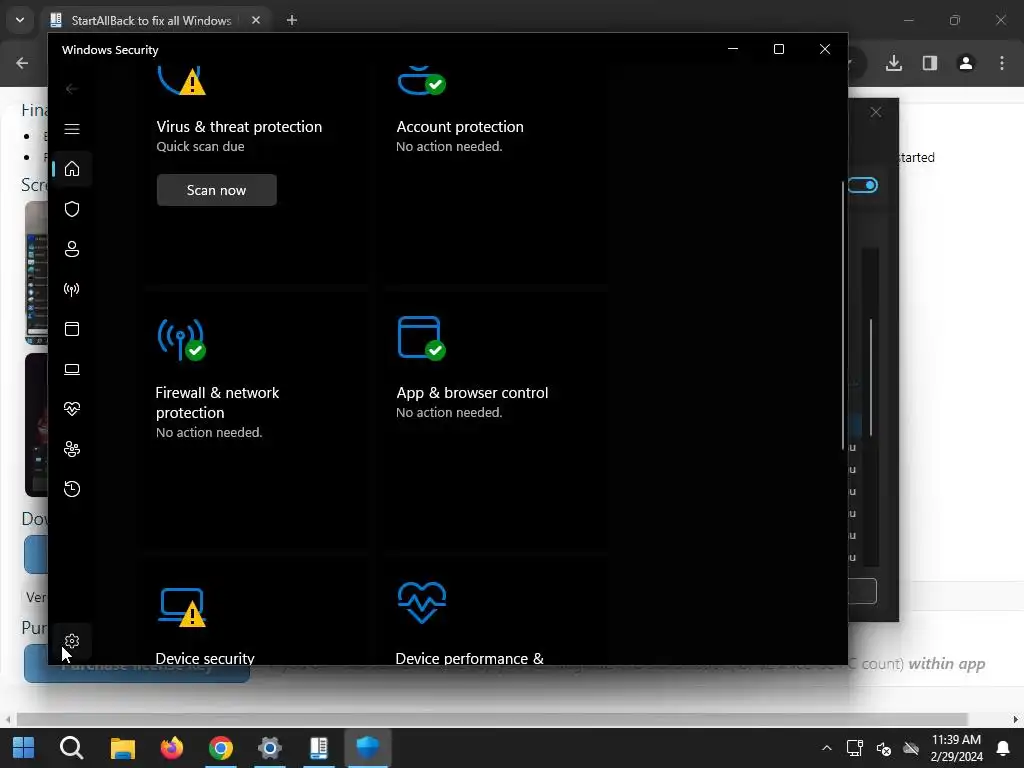Open Chrome profile avatar
Screen dimensions: 1024x768
tap(966, 63)
